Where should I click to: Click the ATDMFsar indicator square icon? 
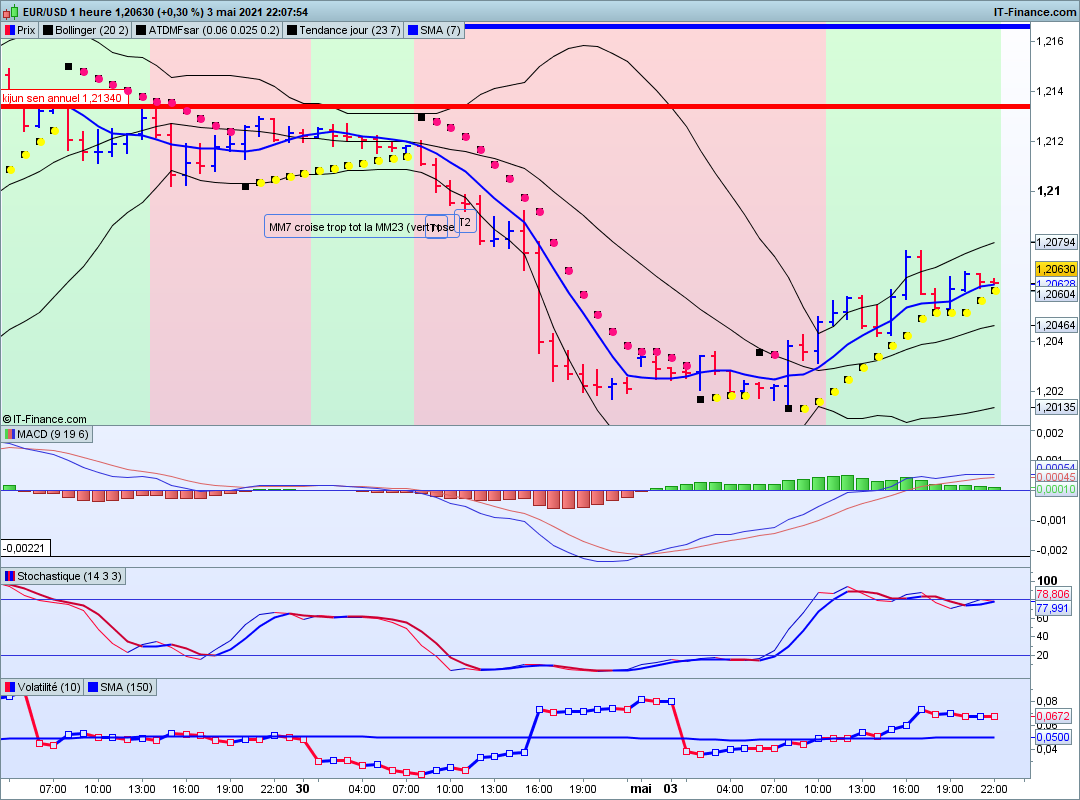(141, 30)
